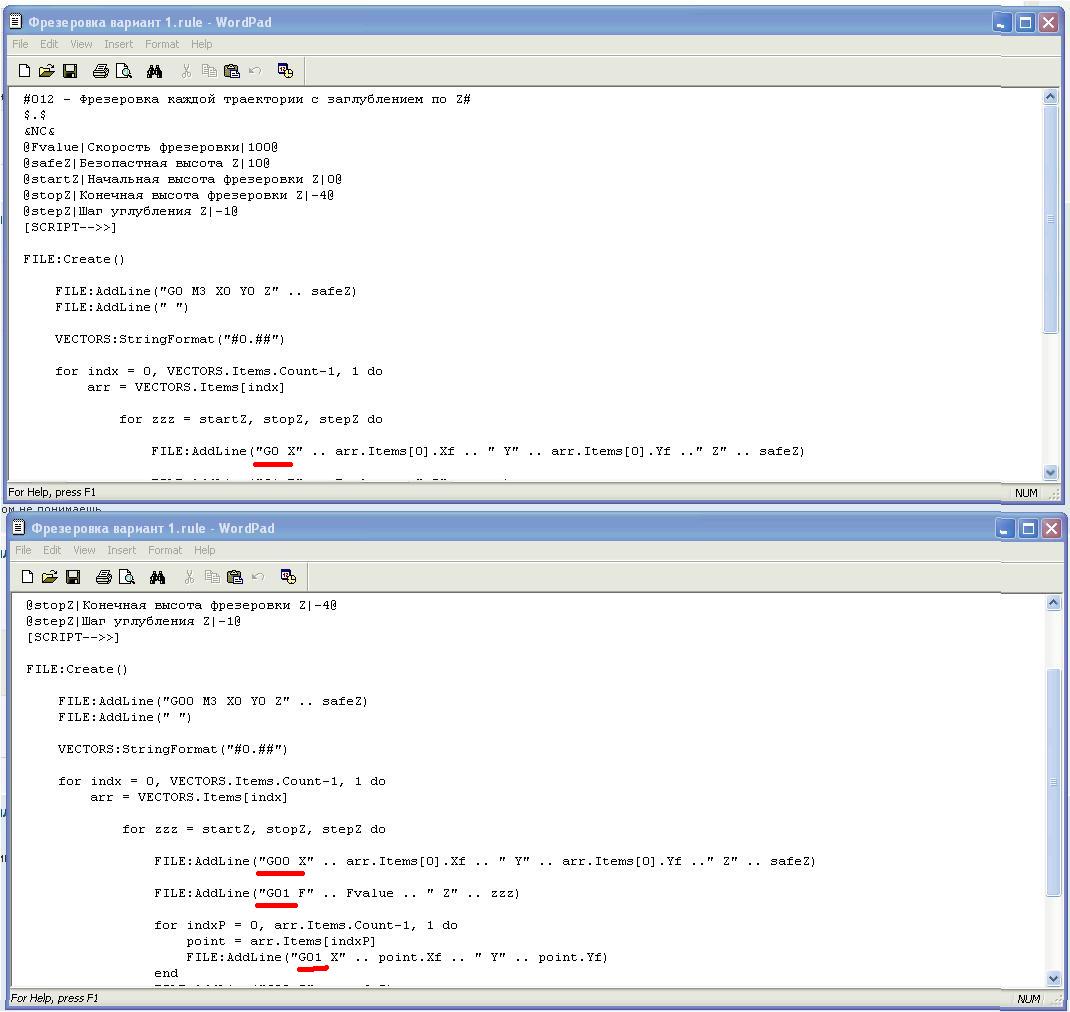Click Open folder icon in top WordPad window

pyautogui.click(x=46, y=71)
